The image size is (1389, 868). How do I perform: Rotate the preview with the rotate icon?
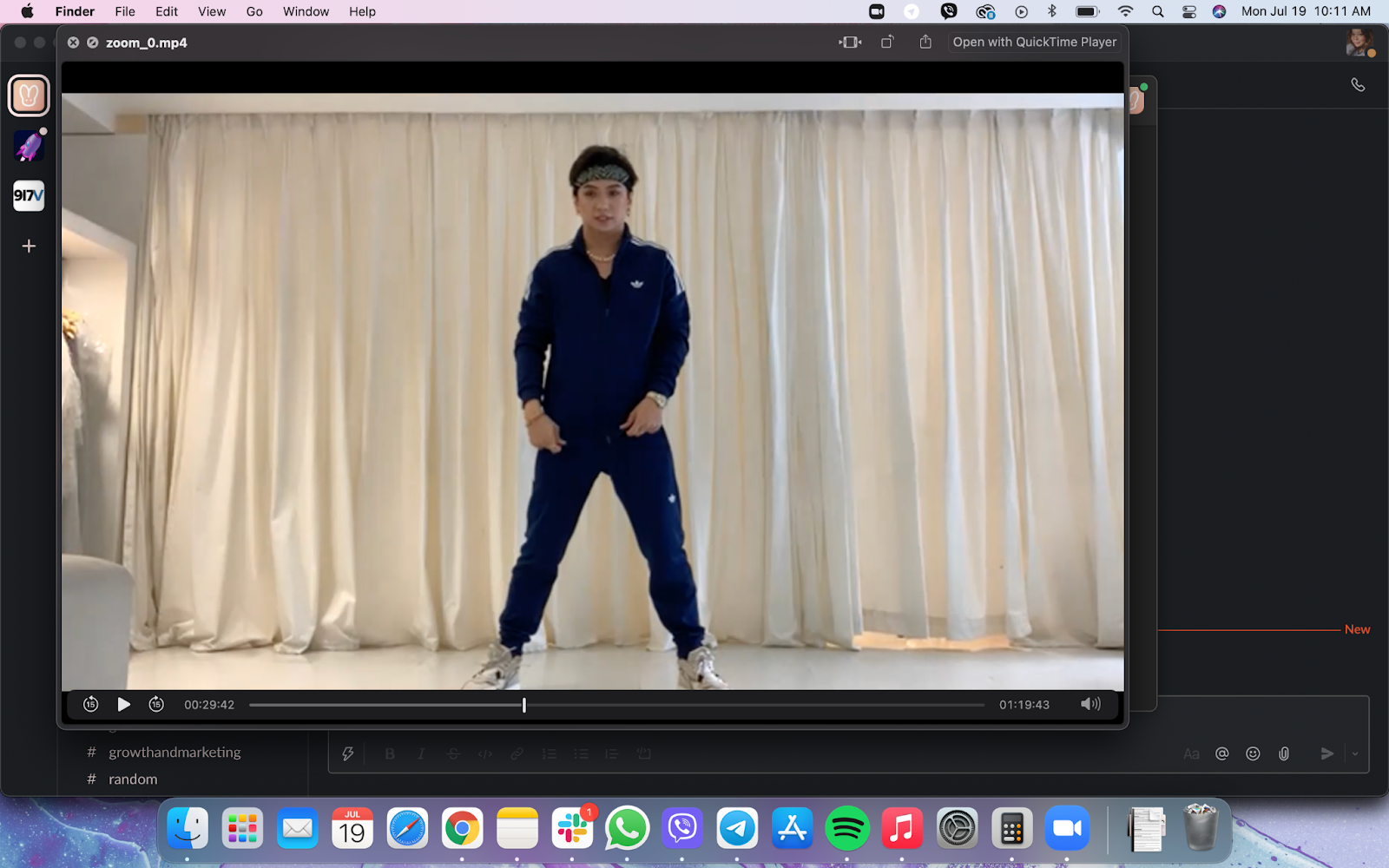(887, 42)
